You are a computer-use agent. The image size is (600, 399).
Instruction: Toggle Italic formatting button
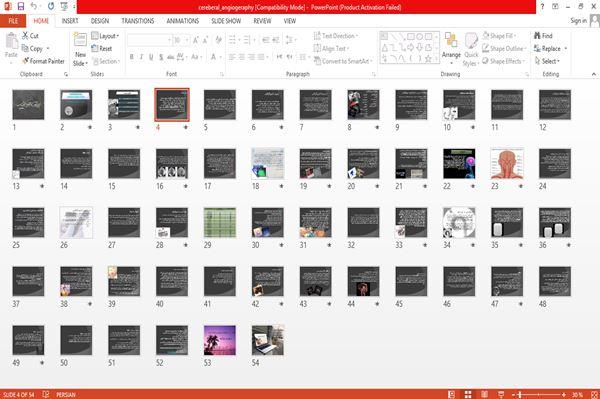coord(141,57)
